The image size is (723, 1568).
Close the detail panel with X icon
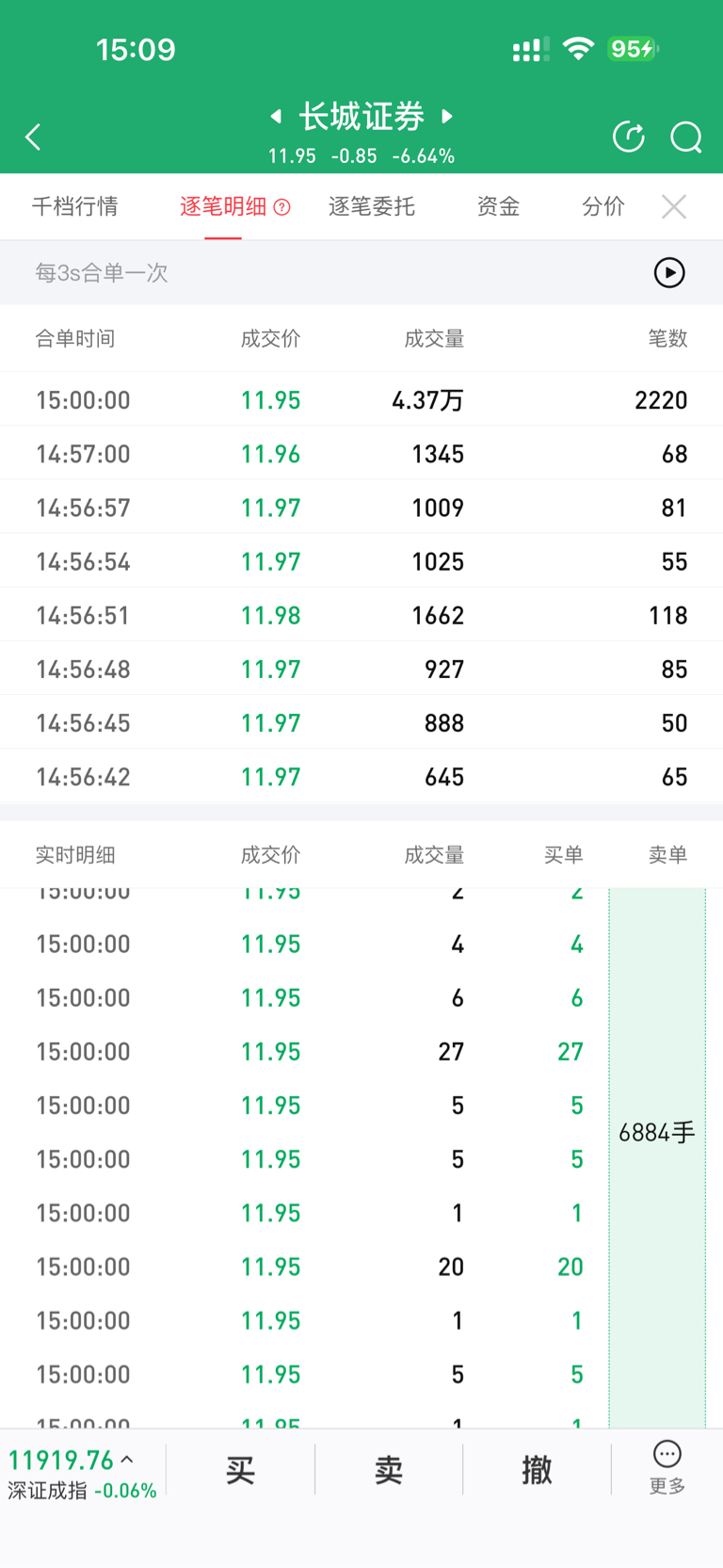pyautogui.click(x=674, y=206)
